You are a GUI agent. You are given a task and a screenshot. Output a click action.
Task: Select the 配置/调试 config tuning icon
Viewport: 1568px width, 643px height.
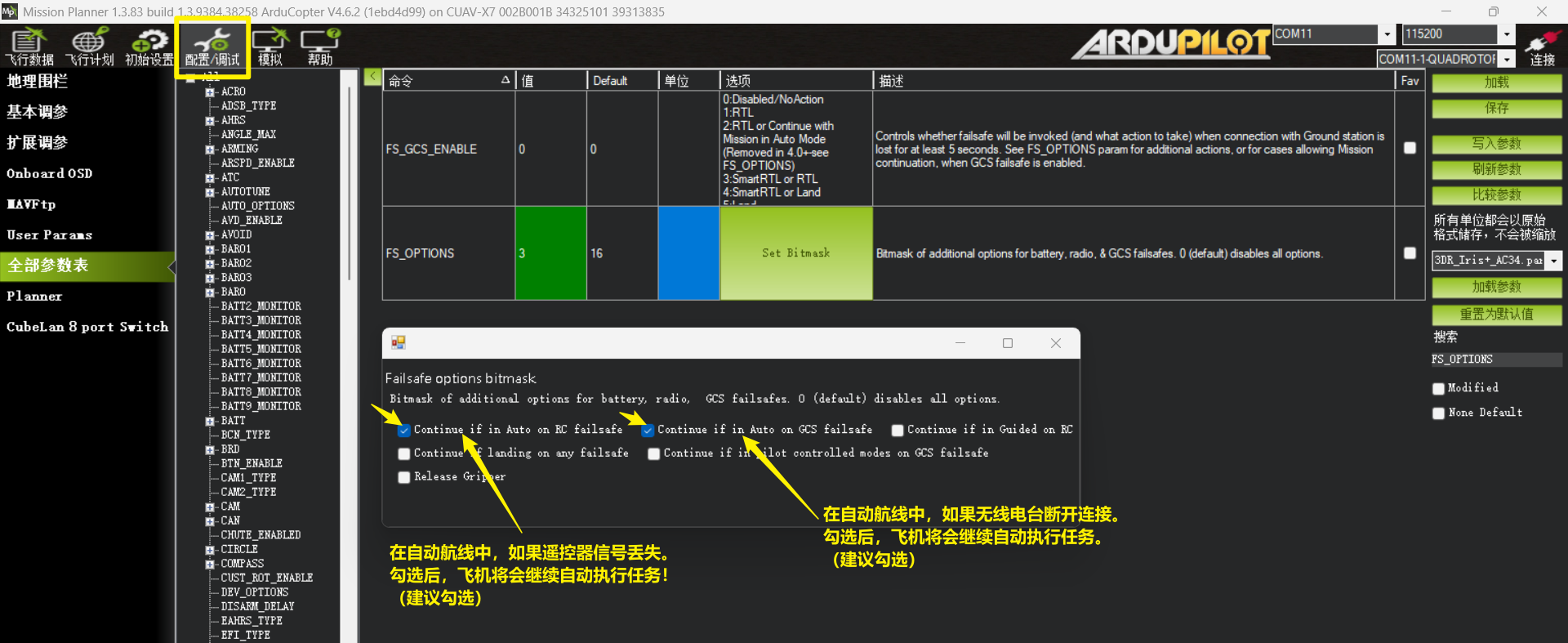212,46
